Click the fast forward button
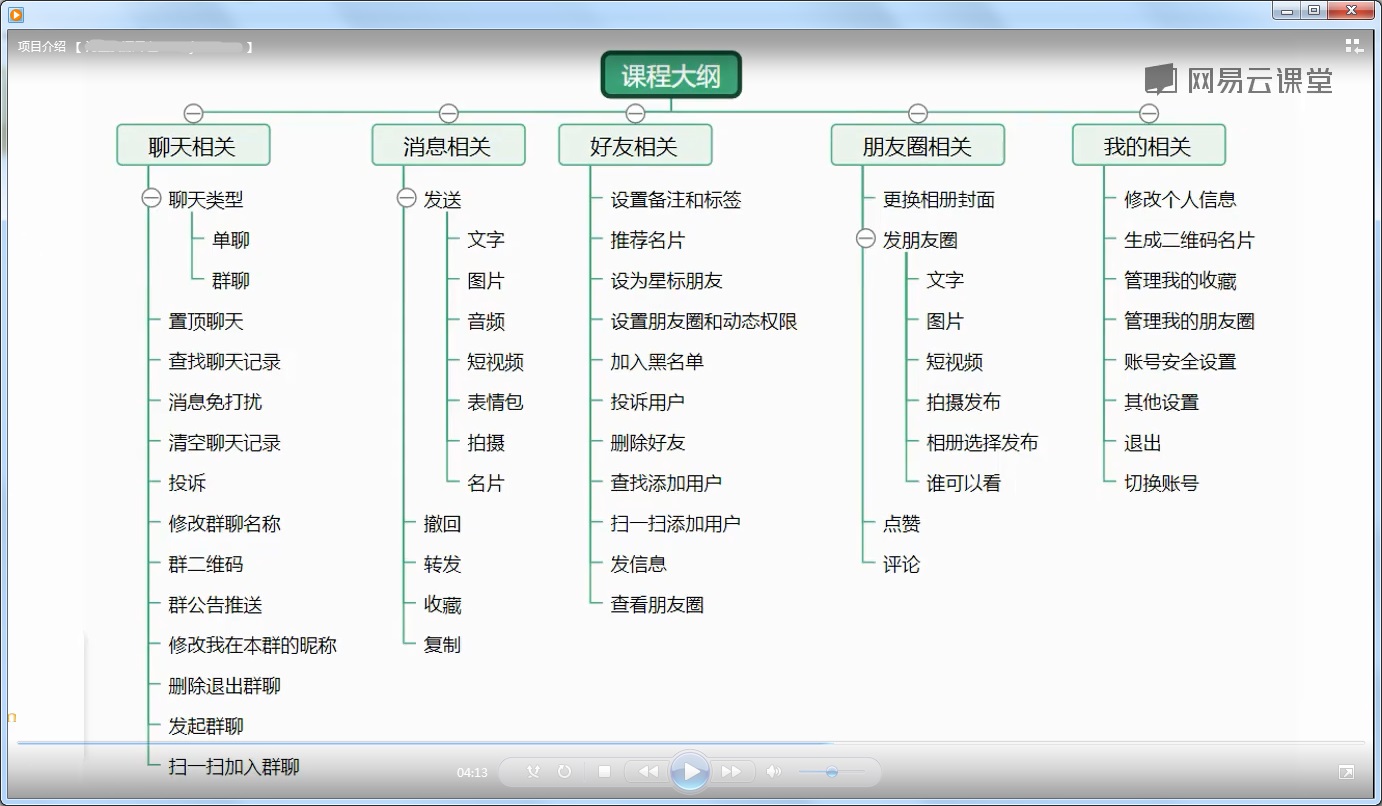The height and width of the screenshot is (806, 1382). [x=731, y=772]
